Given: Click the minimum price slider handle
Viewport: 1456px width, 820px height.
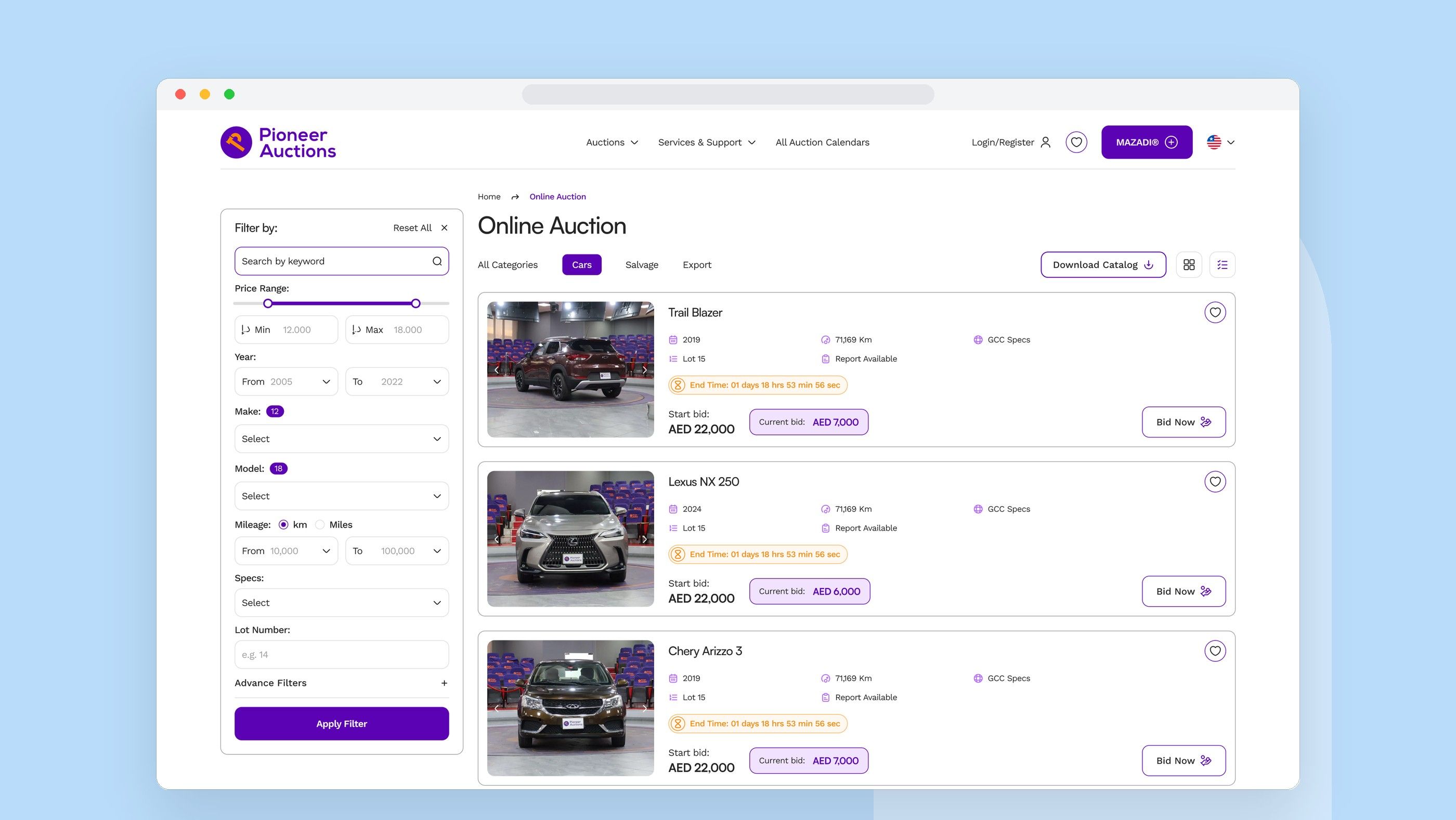Looking at the screenshot, I should pyautogui.click(x=268, y=304).
